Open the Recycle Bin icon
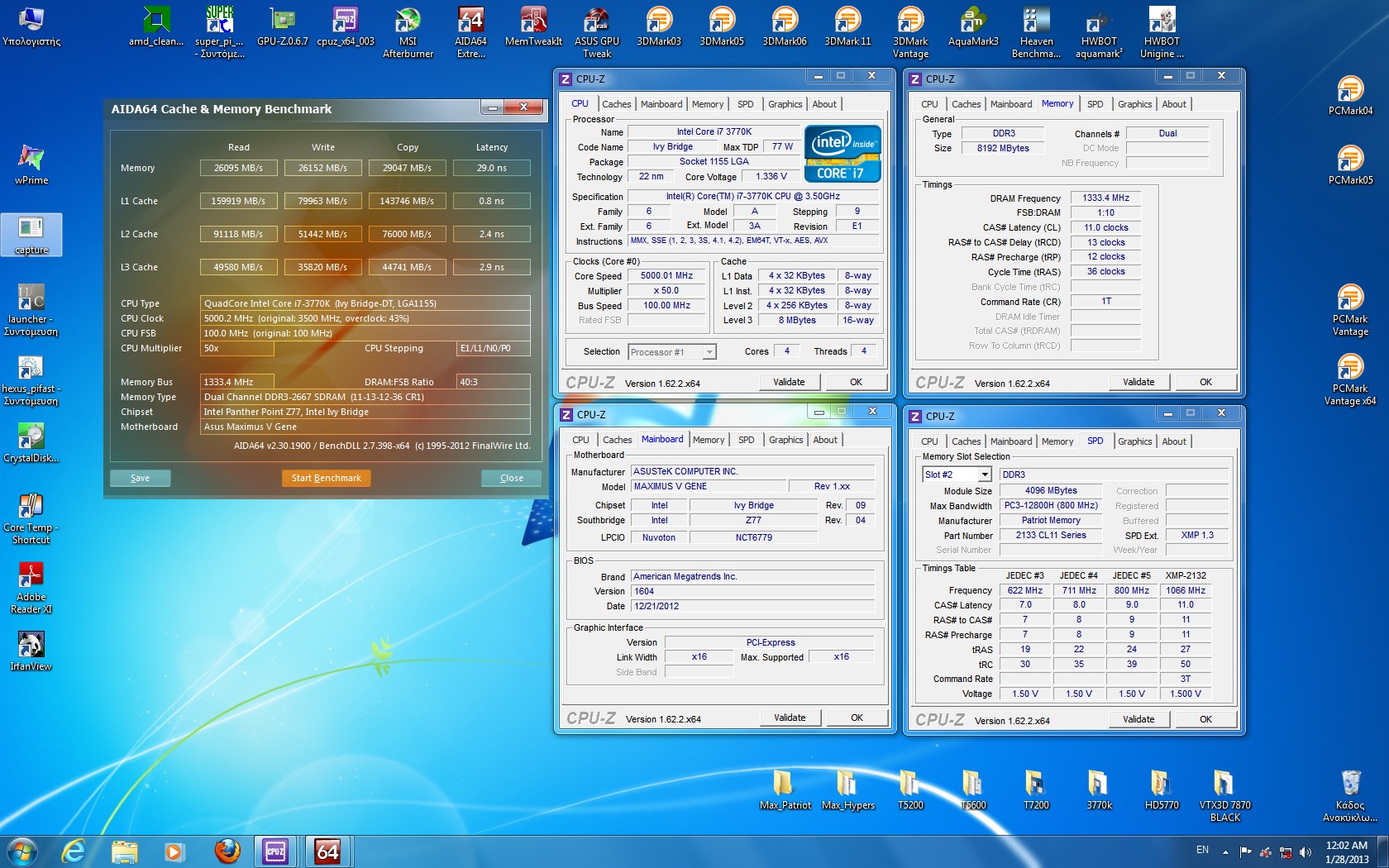The height and width of the screenshot is (868, 1389). click(x=1350, y=795)
